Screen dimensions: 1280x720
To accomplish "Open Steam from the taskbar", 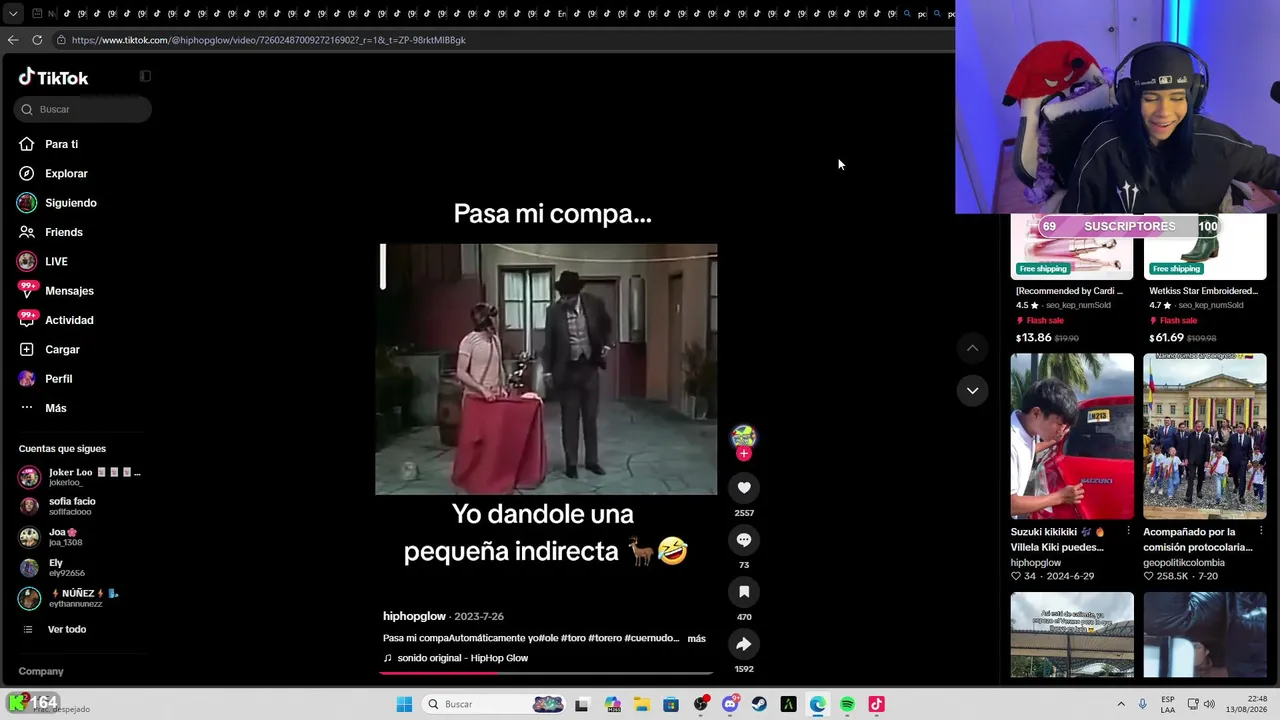I will point(759,704).
